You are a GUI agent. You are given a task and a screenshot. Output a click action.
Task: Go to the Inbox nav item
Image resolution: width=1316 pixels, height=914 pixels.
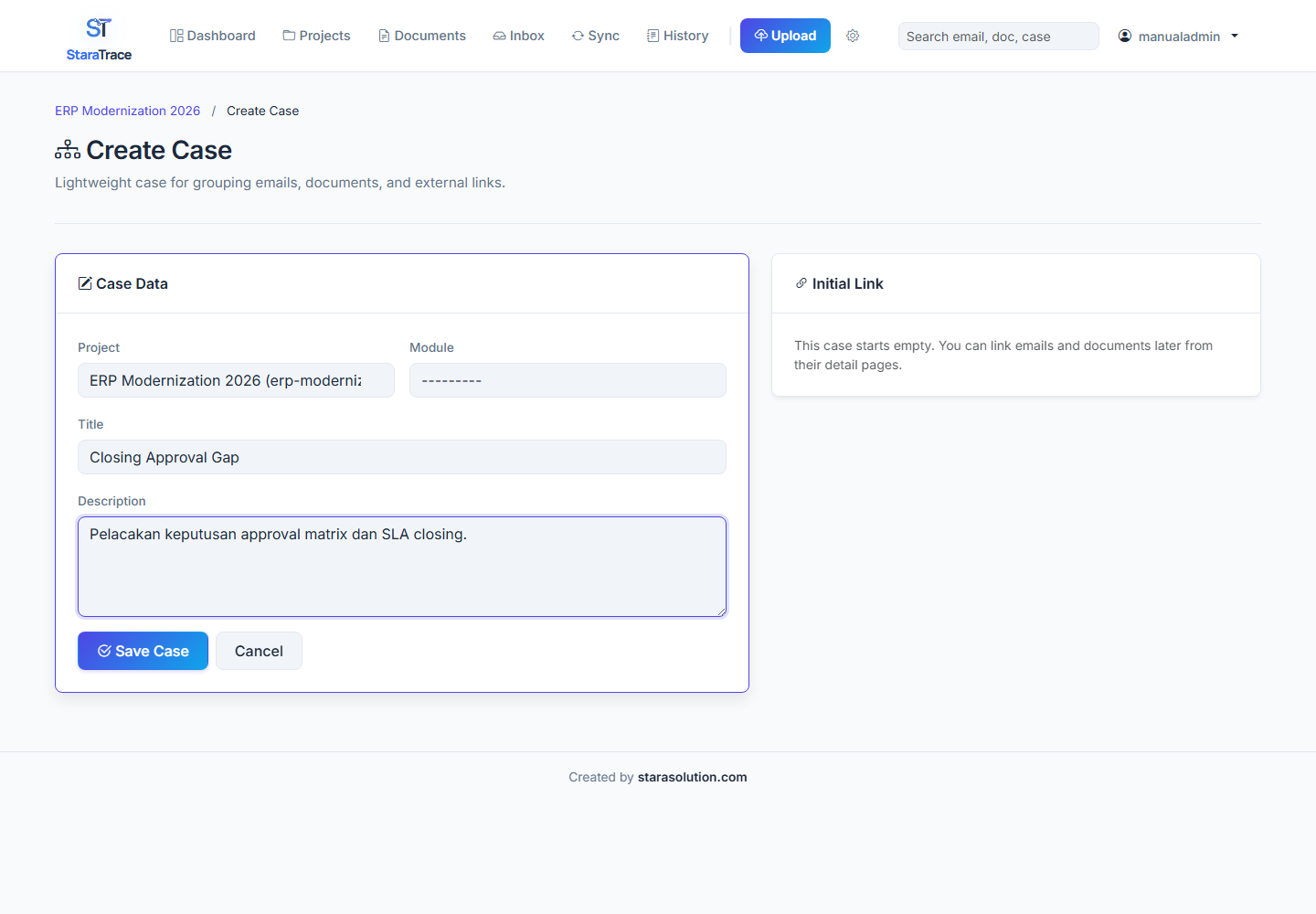tap(518, 36)
